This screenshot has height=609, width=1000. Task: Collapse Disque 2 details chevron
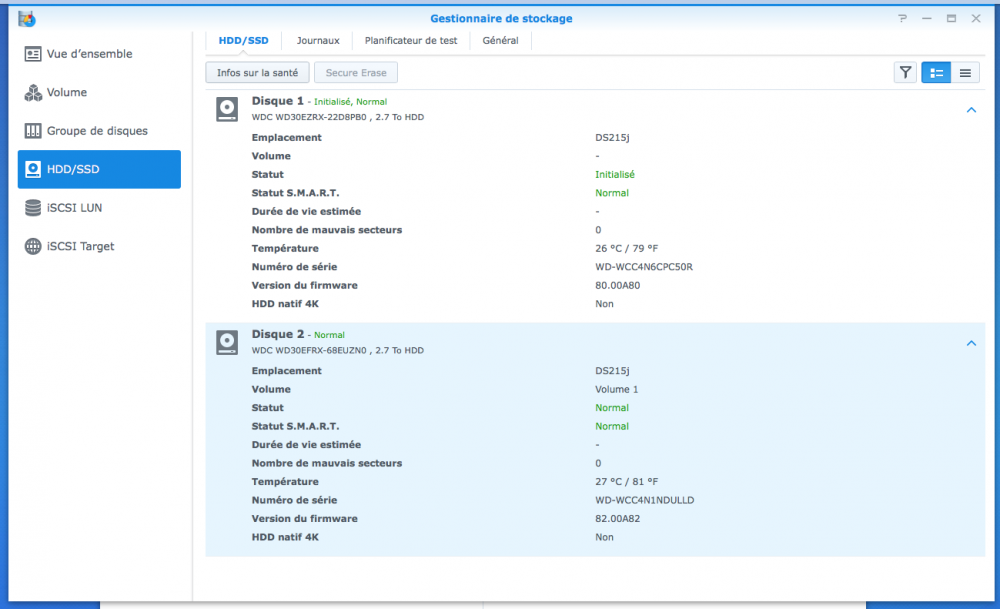point(971,343)
